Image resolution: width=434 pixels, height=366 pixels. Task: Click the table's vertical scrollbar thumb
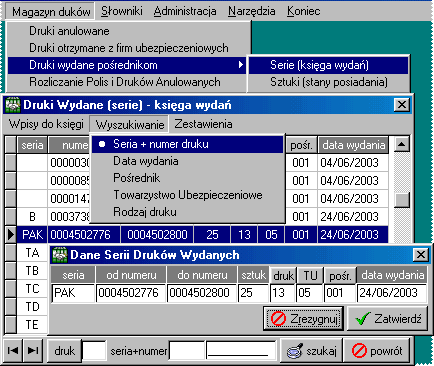(401, 200)
